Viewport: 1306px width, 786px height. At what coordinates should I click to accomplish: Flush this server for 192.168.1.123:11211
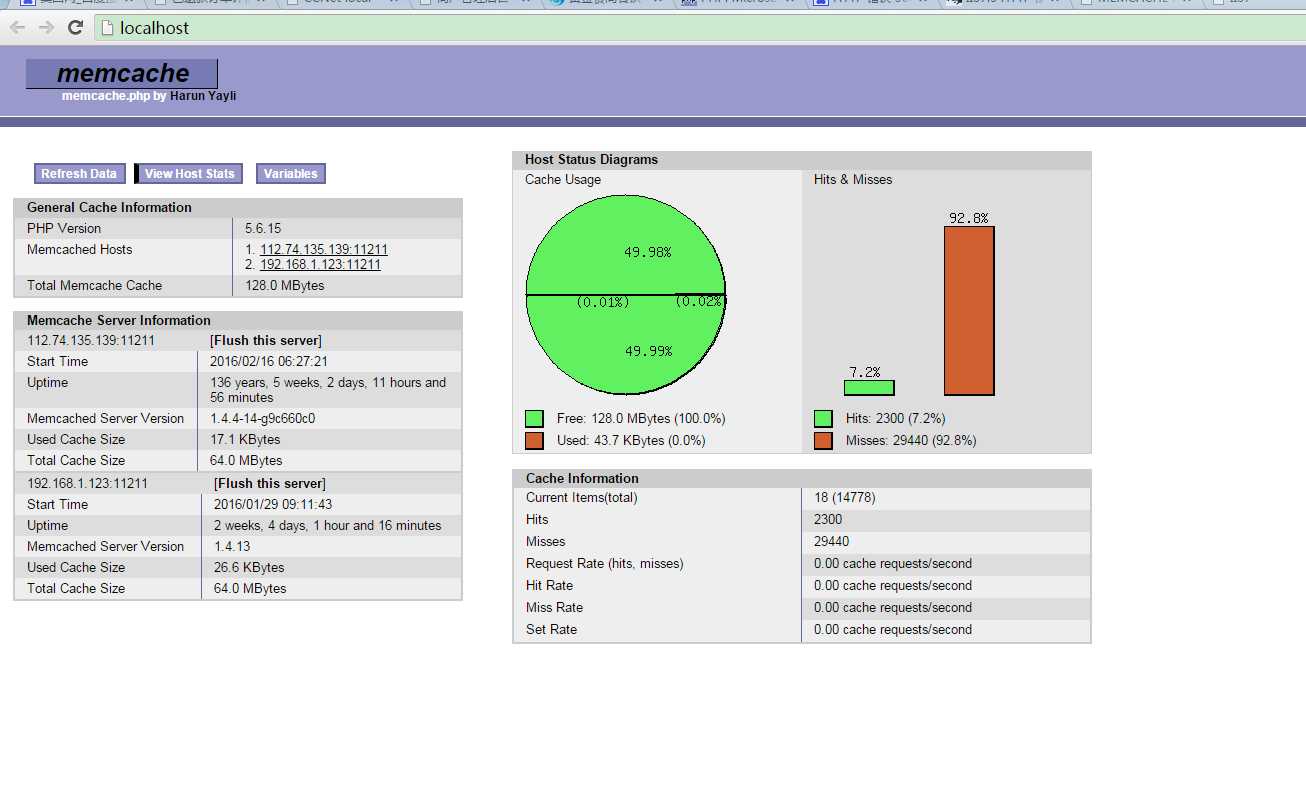pos(270,483)
